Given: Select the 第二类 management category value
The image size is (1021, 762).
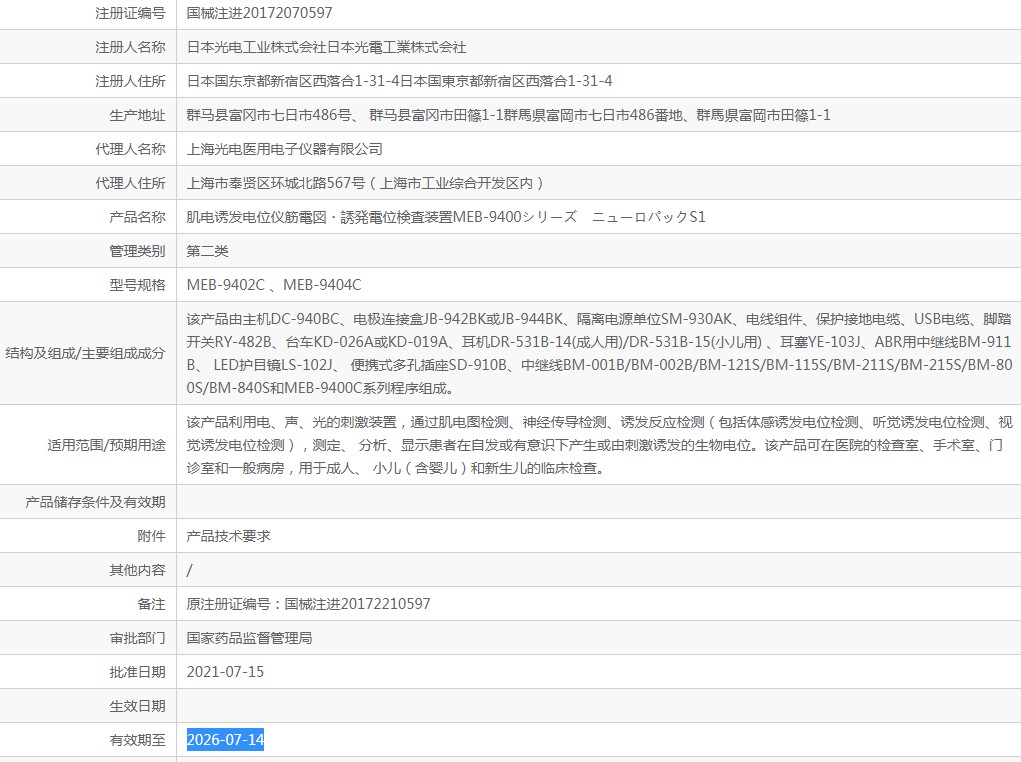Looking at the screenshot, I should coord(208,251).
